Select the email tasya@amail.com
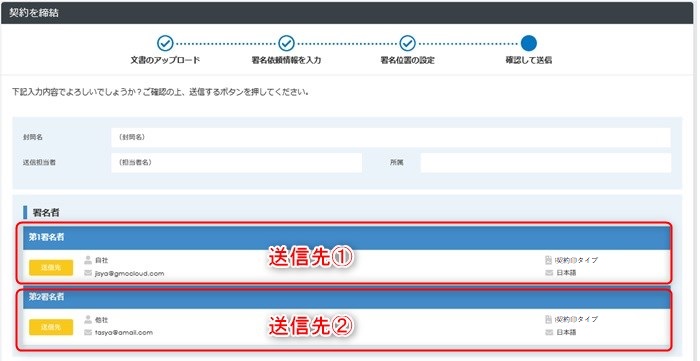 124,332
